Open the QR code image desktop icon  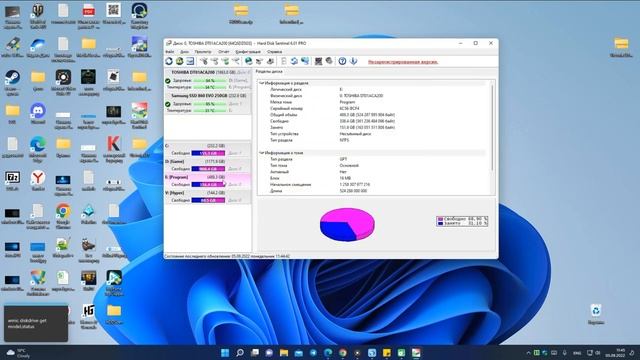114,13
